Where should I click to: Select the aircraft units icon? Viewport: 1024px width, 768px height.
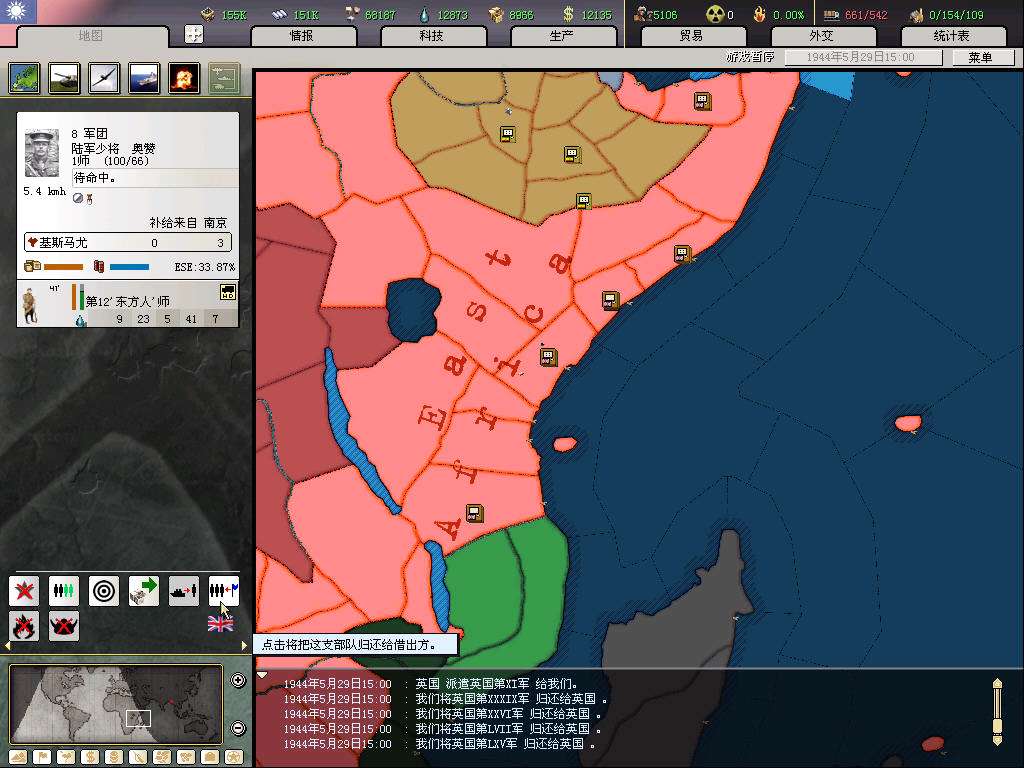click(104, 78)
